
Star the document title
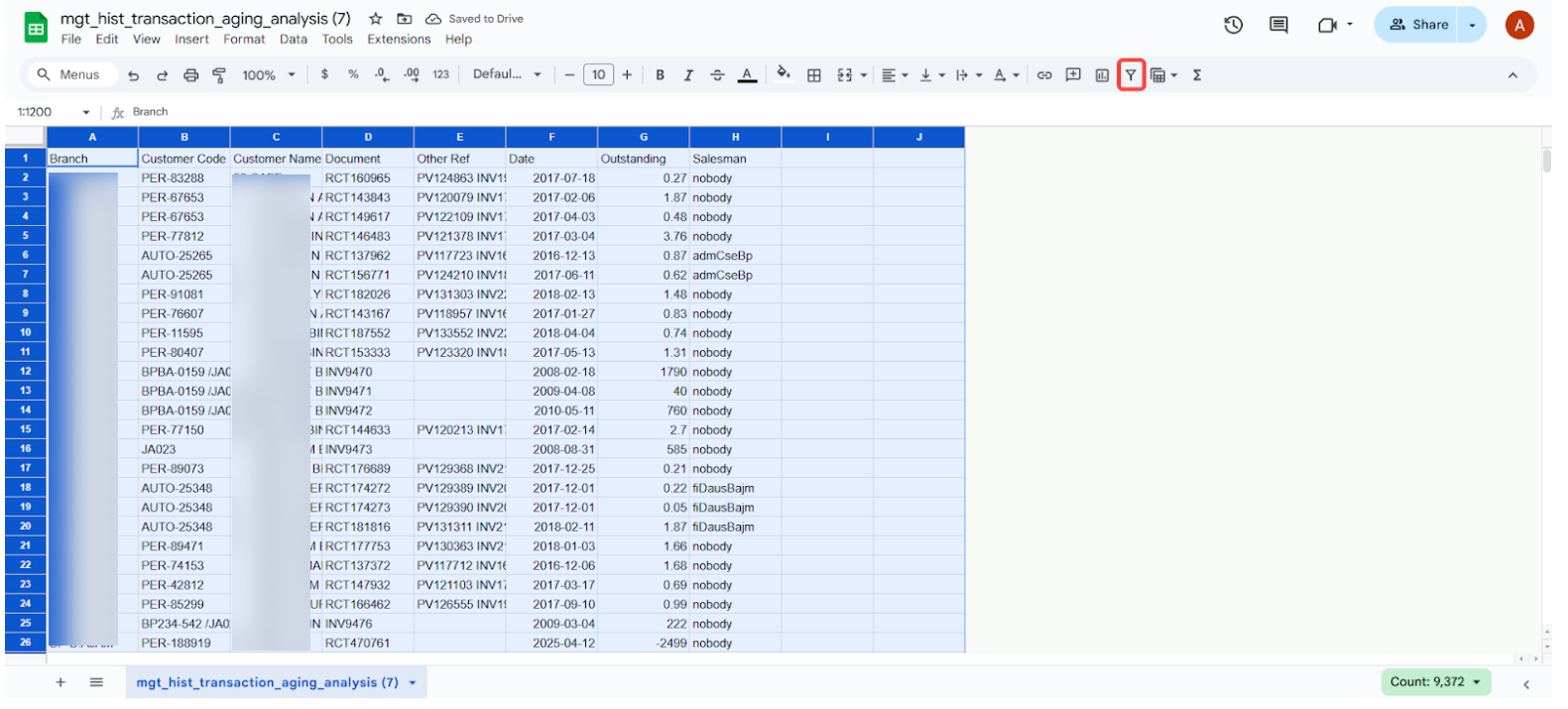tap(376, 19)
